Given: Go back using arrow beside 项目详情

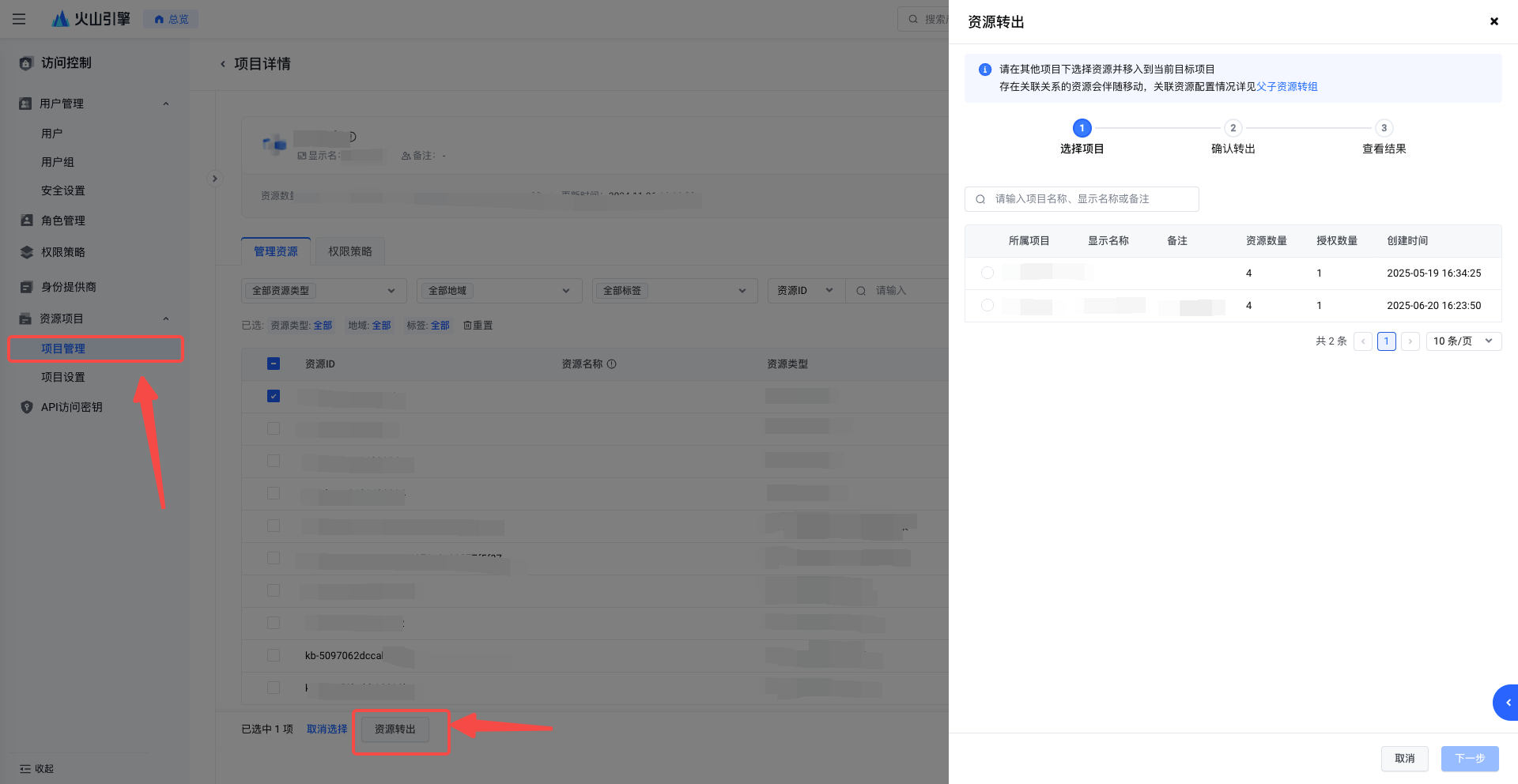Looking at the screenshot, I should coord(222,64).
